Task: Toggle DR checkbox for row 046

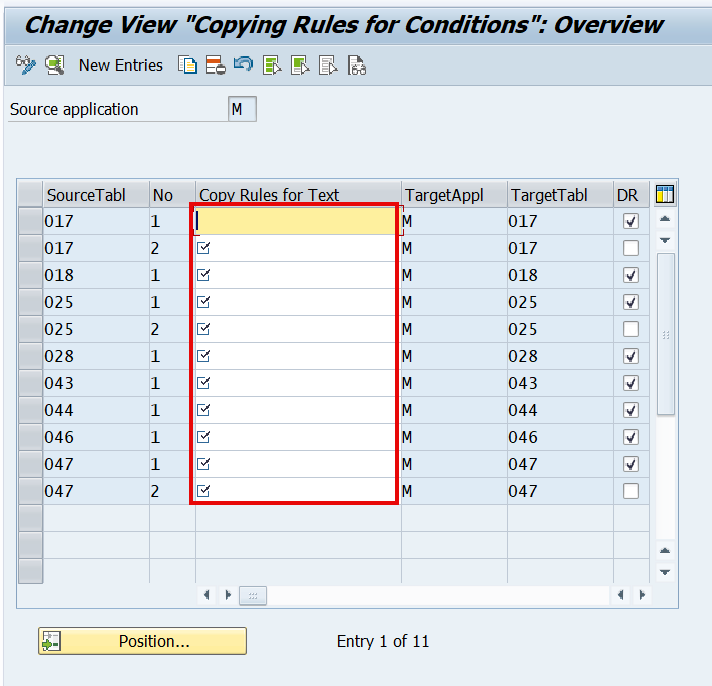Action: (631, 437)
